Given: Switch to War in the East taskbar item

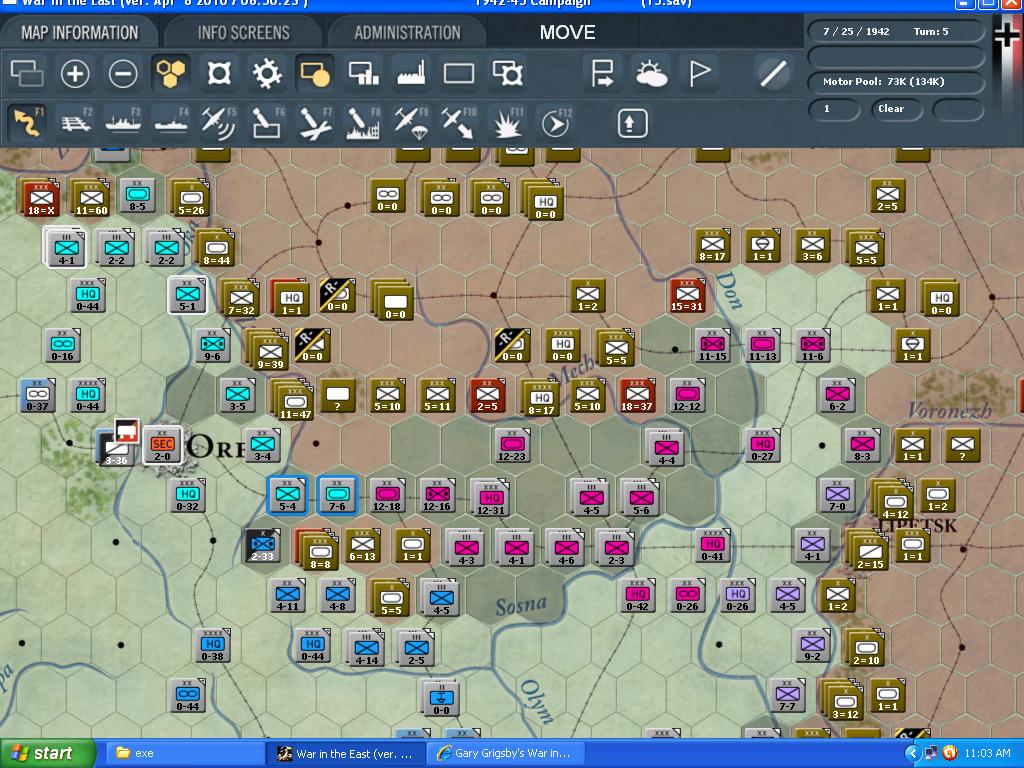Looking at the screenshot, I should tap(346, 754).
